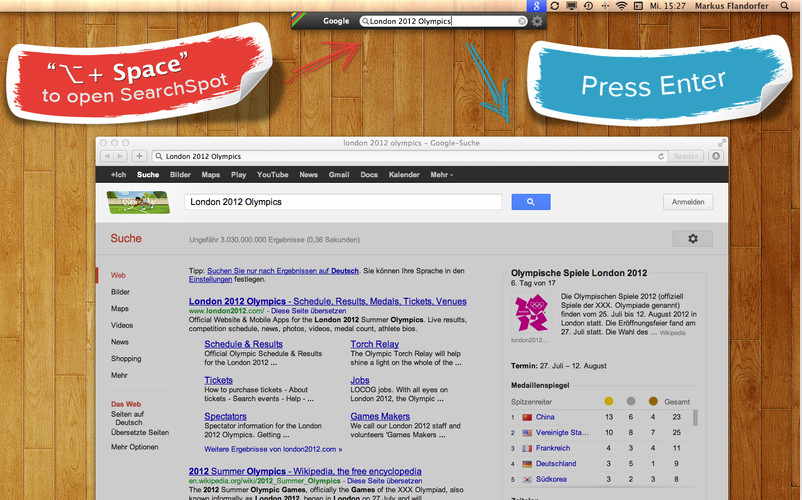Open Jobs sublink
Screen dimensions: 802x500
point(360,380)
